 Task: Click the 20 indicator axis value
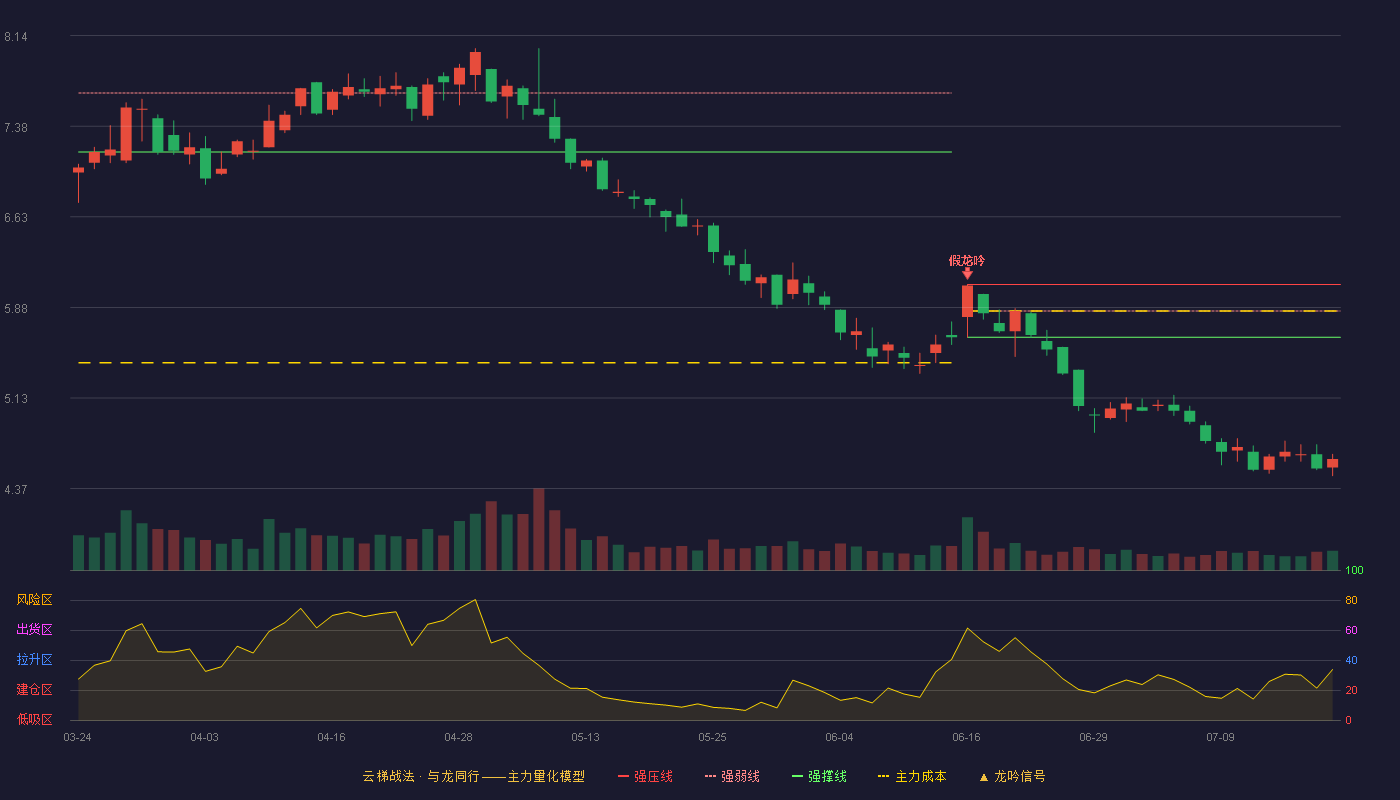1351,691
